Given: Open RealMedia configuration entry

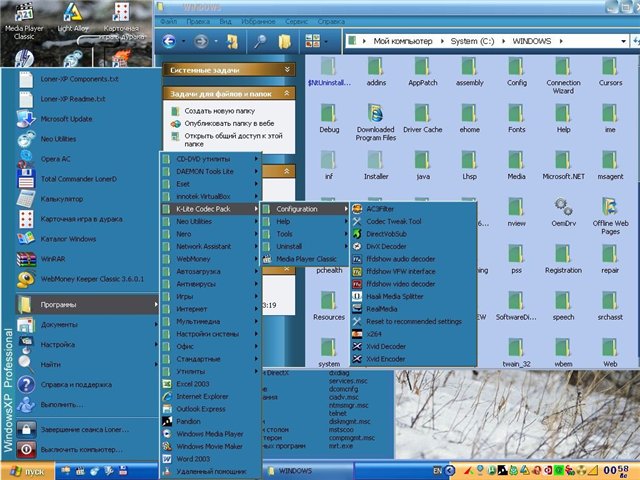Looking at the screenshot, I should [x=413, y=309].
